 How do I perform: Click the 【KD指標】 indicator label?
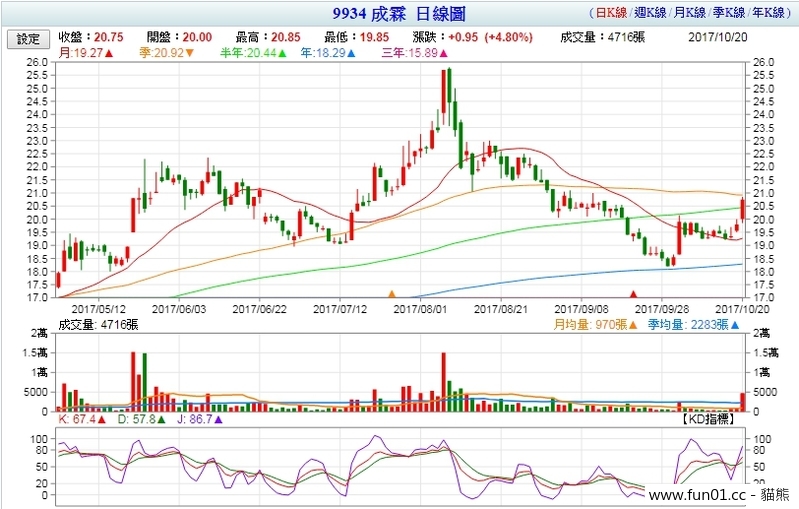[709, 419]
